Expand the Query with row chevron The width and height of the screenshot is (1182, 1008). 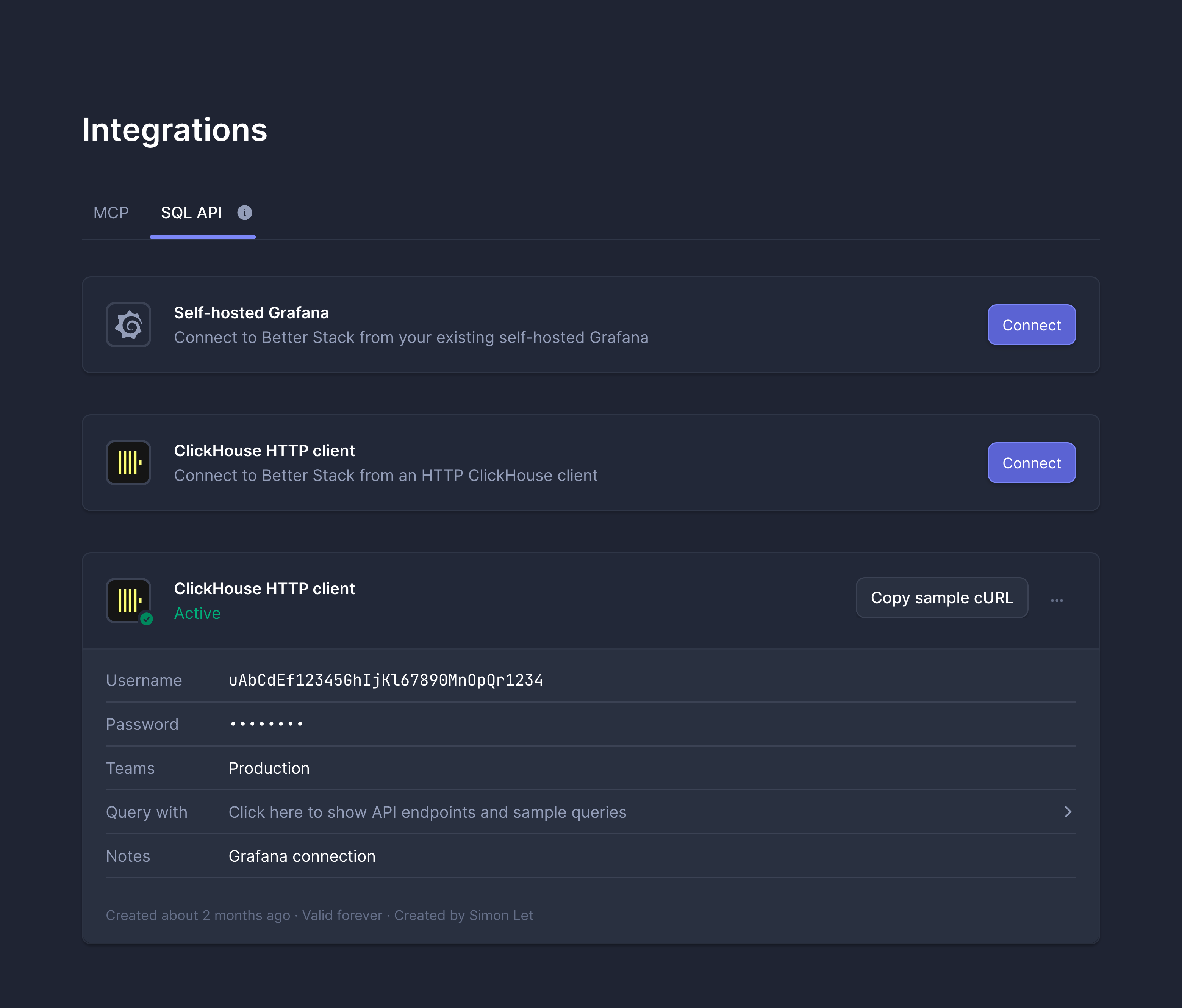pyautogui.click(x=1068, y=812)
